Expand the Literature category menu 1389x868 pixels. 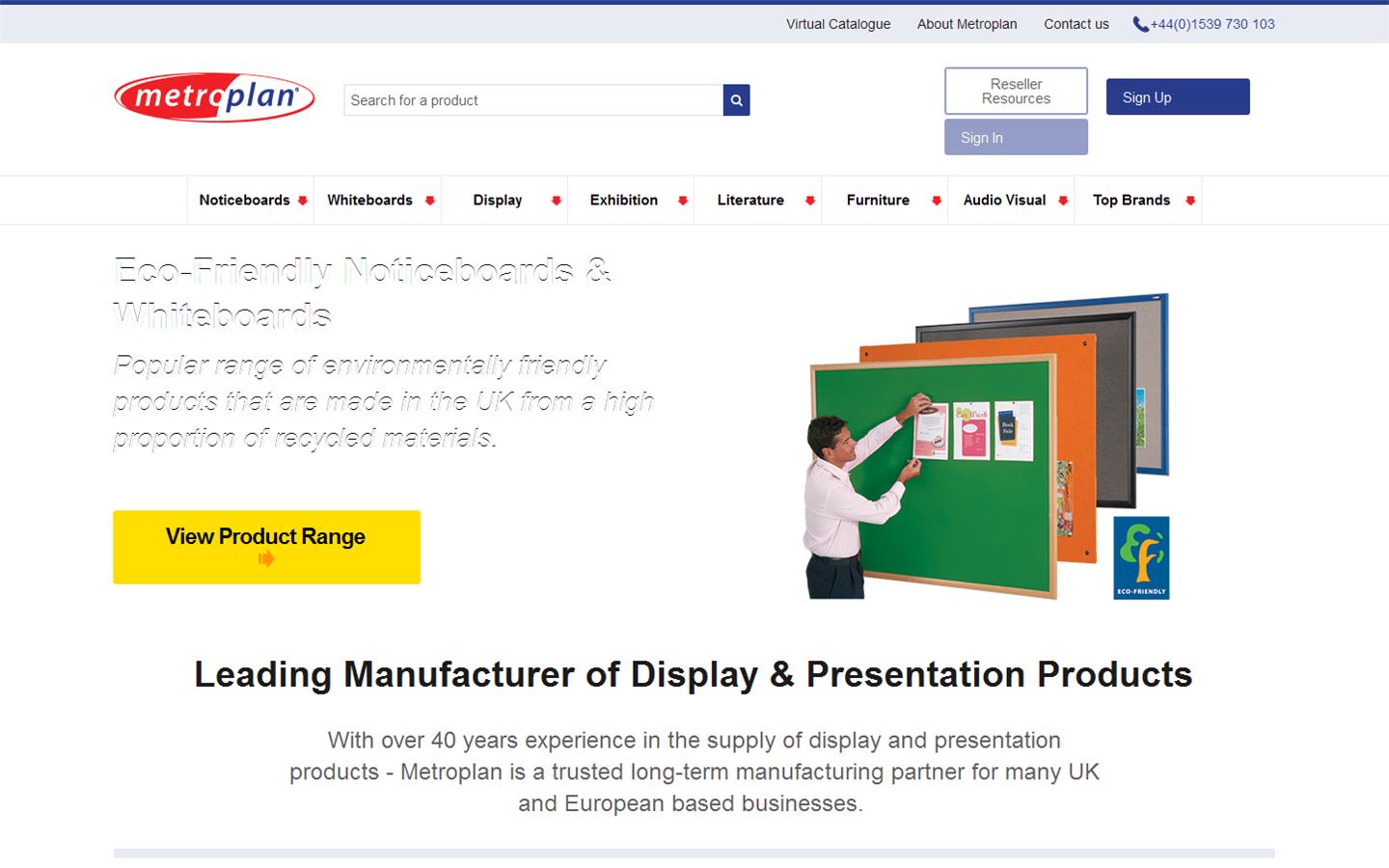[x=750, y=200]
